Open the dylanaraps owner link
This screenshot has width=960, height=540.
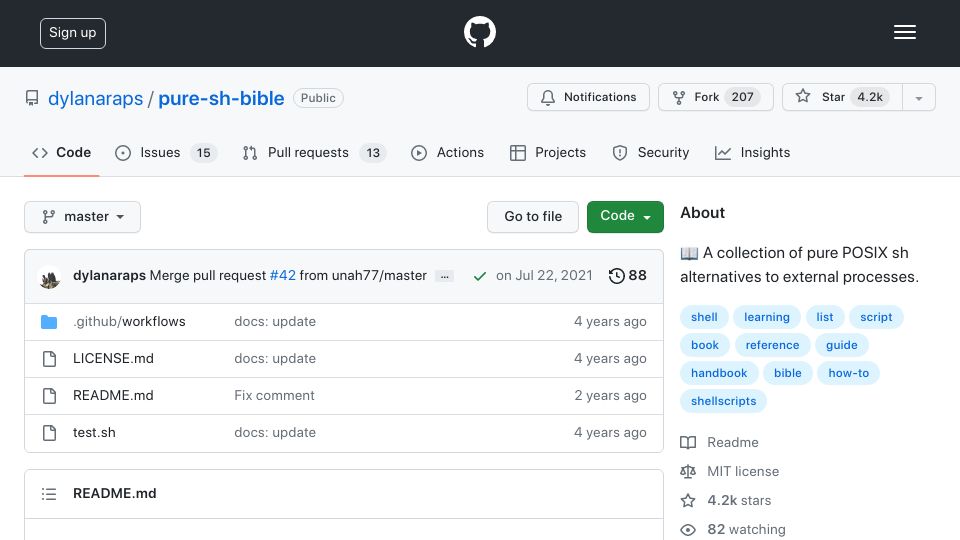click(96, 98)
